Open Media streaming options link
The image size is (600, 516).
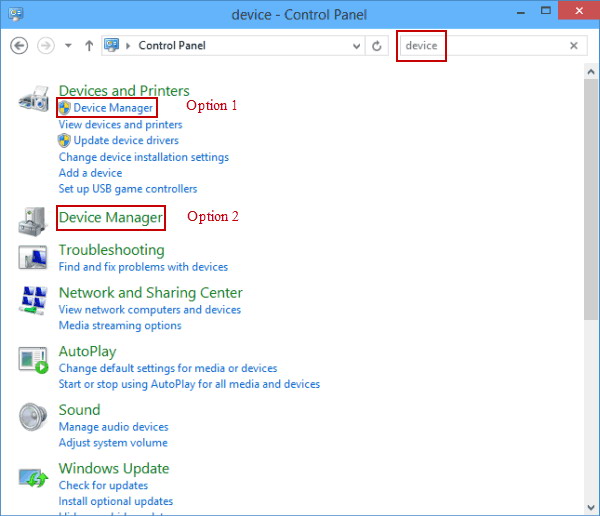[120, 325]
